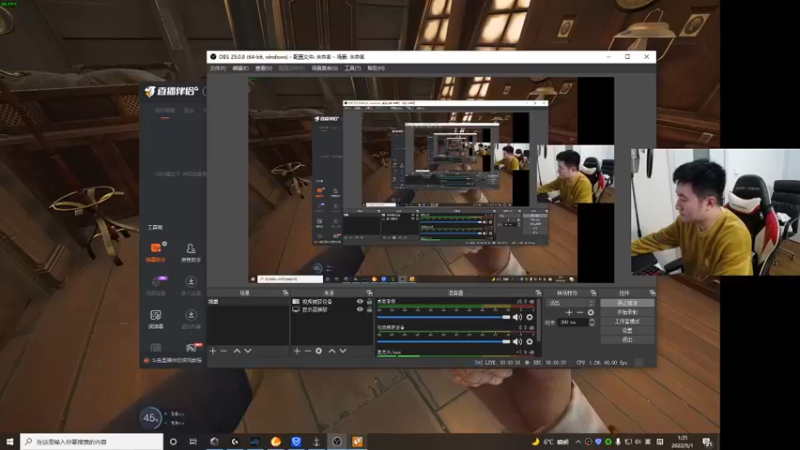Open 视频捕获设备 mixer channel settings gear
800x450 pixels.
coord(530,341)
